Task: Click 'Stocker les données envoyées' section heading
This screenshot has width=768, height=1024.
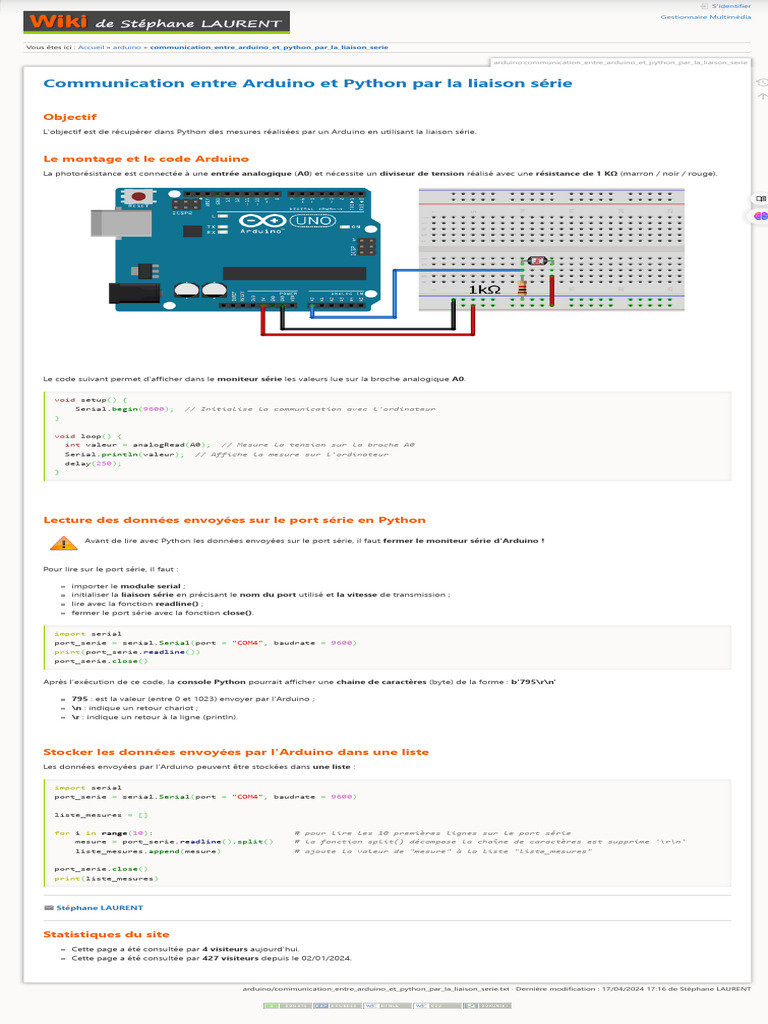Action: [x=236, y=752]
